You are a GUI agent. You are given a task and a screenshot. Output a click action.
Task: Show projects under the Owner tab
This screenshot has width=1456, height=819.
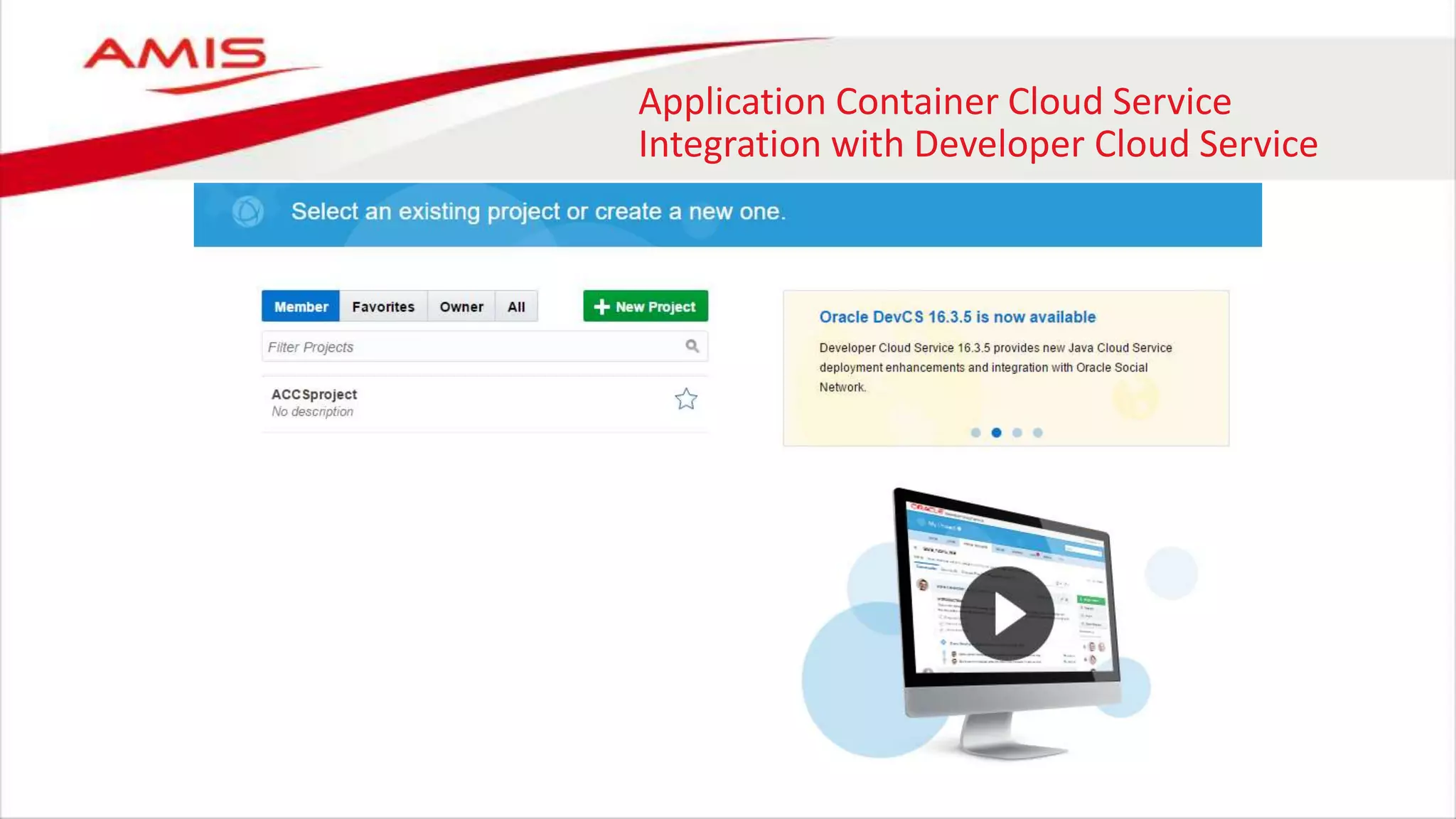(x=461, y=306)
